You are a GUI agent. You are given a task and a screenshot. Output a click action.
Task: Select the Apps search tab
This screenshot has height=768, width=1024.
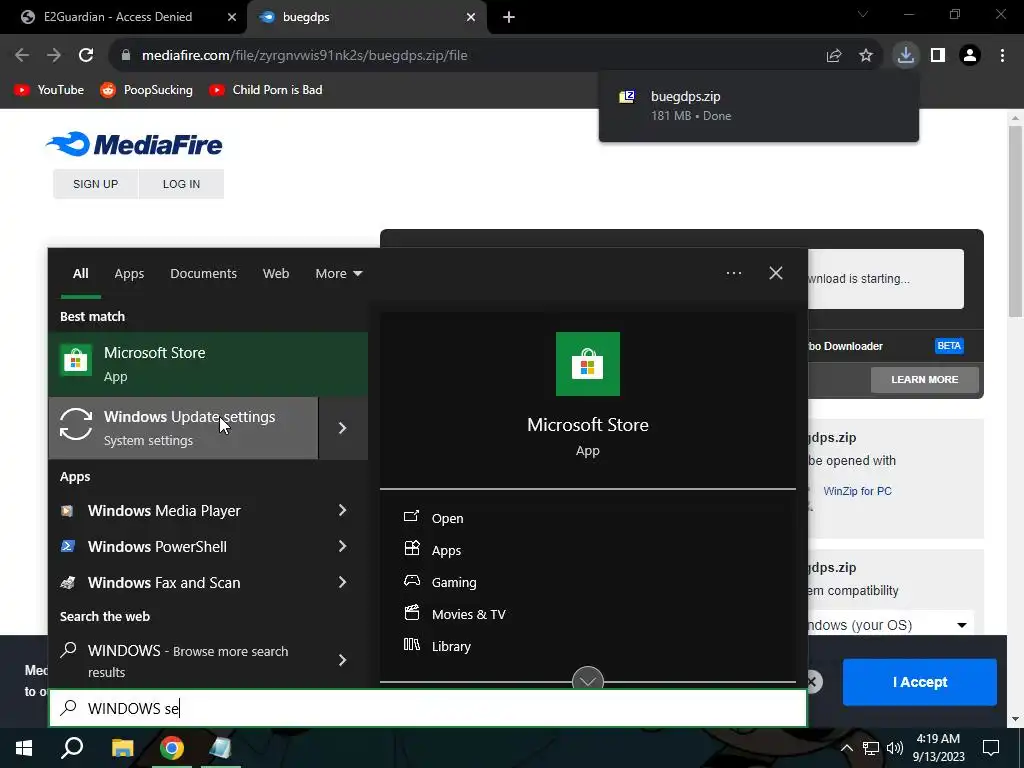point(129,274)
